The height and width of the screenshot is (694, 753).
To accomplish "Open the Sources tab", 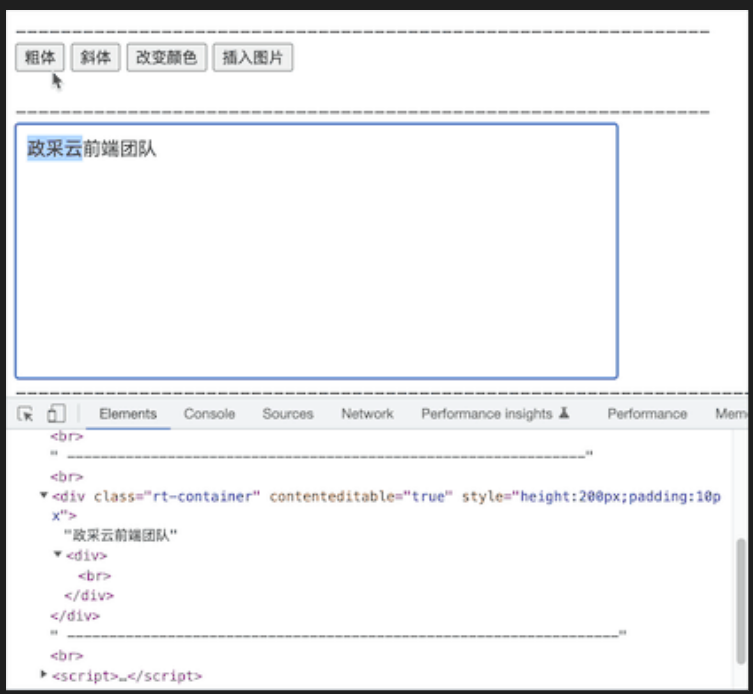I will tap(288, 414).
